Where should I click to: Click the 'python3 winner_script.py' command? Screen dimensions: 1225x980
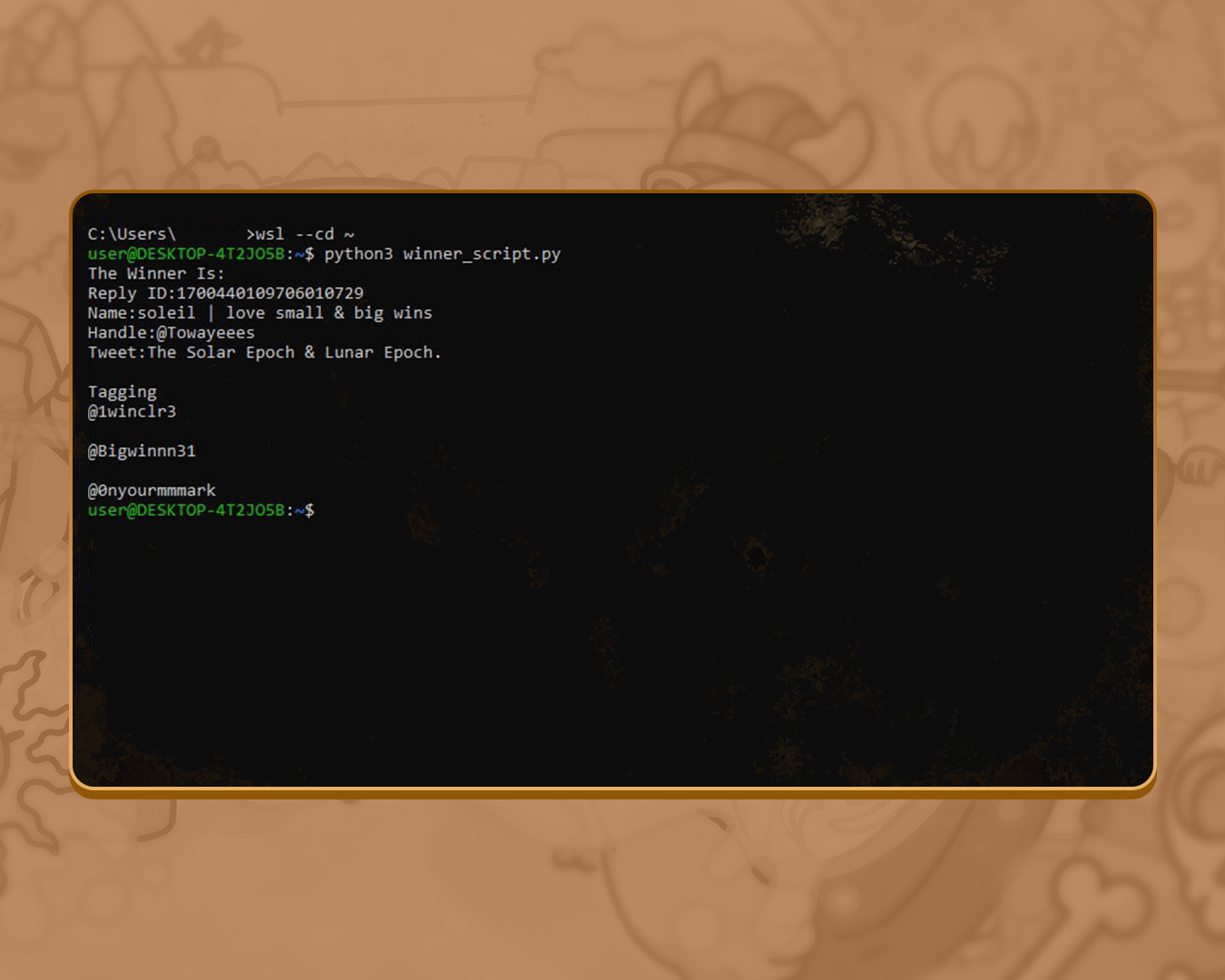tap(442, 254)
